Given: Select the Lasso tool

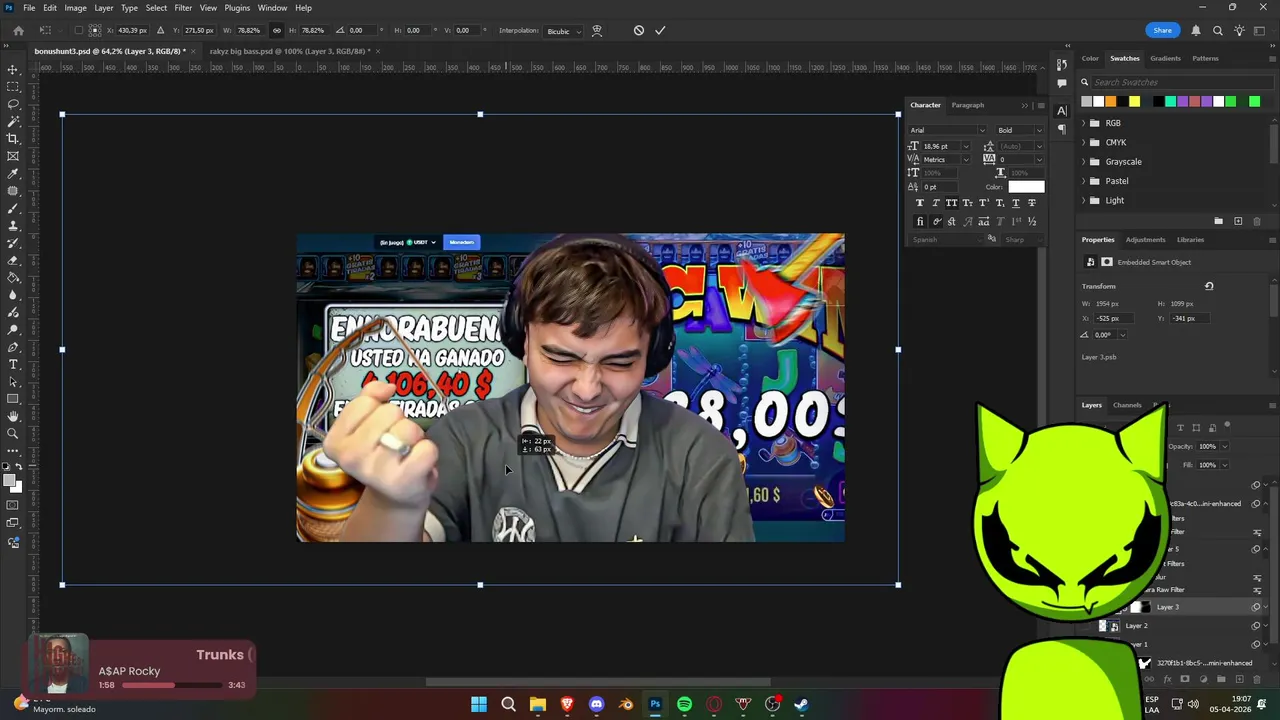Looking at the screenshot, I should click(x=13, y=103).
